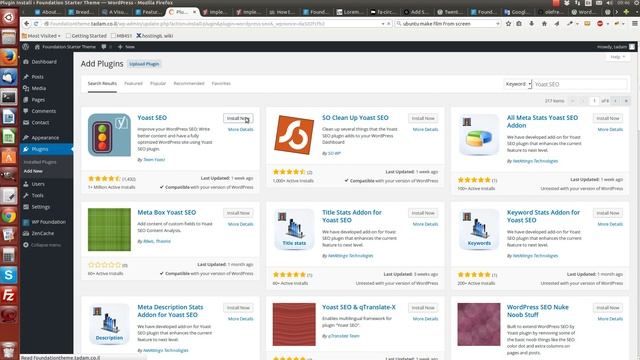Screen dimensions: 640x360
Task: View More Details for Yoast SEO
Action: pyautogui.click(x=240, y=129)
